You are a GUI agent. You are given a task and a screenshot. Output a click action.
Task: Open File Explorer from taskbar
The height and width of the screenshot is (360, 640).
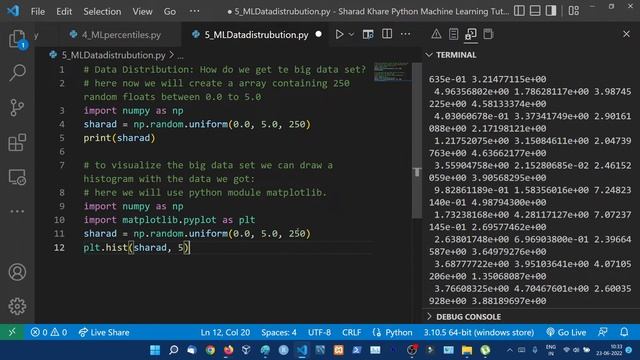pyautogui.click(x=467, y=350)
